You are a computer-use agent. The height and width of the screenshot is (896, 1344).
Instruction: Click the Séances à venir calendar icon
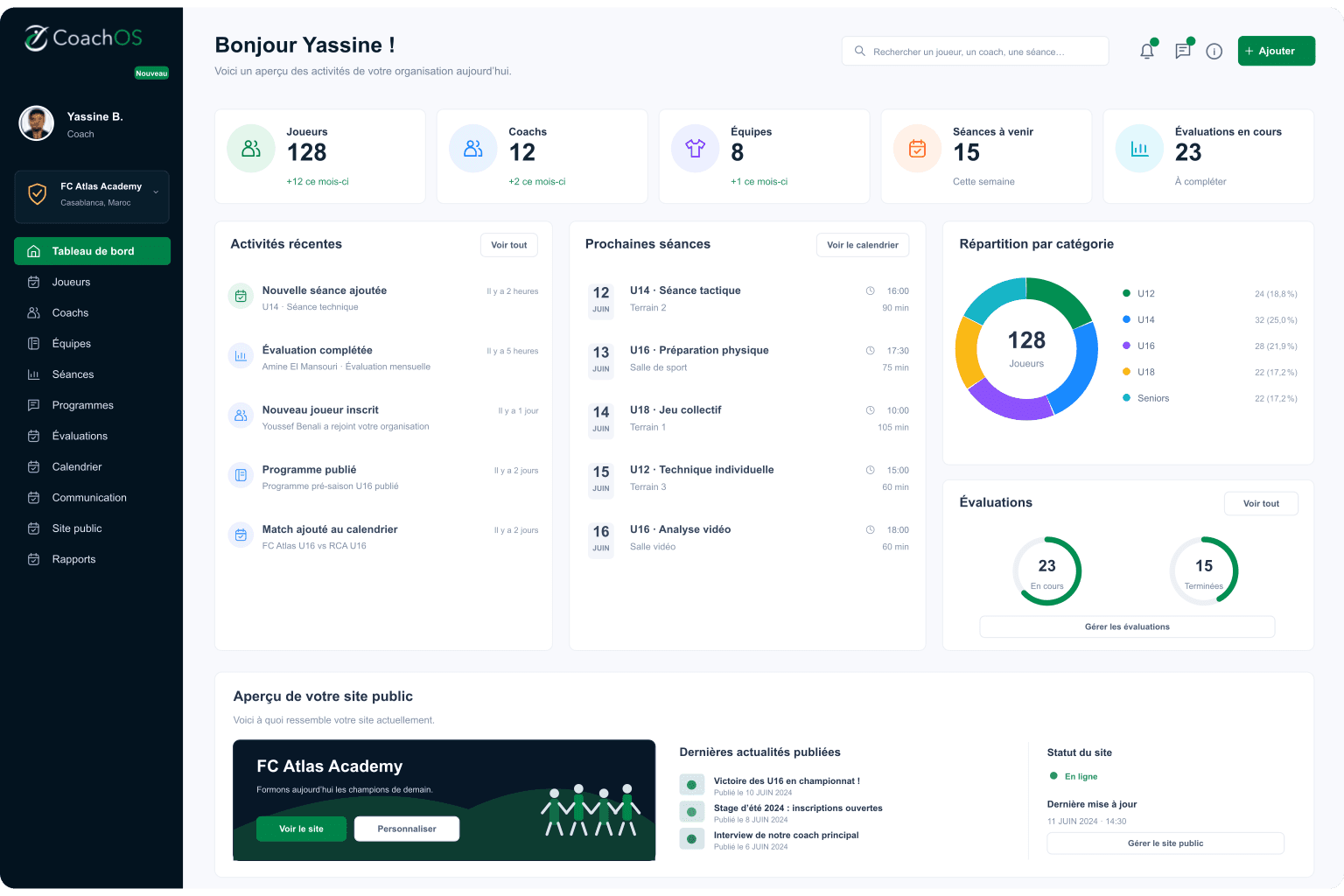pos(918,149)
